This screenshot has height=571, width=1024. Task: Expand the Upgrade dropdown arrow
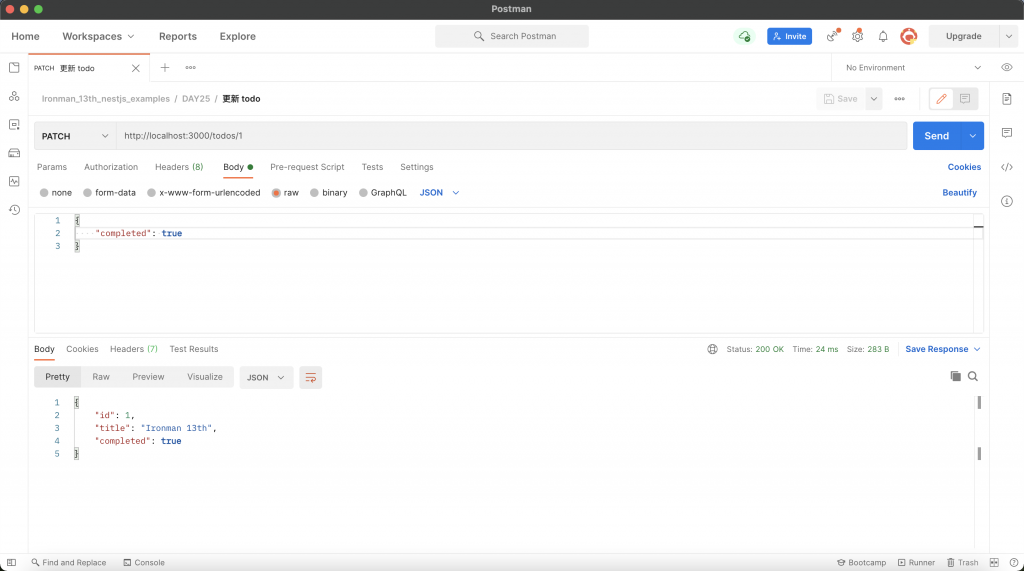pos(1008,37)
